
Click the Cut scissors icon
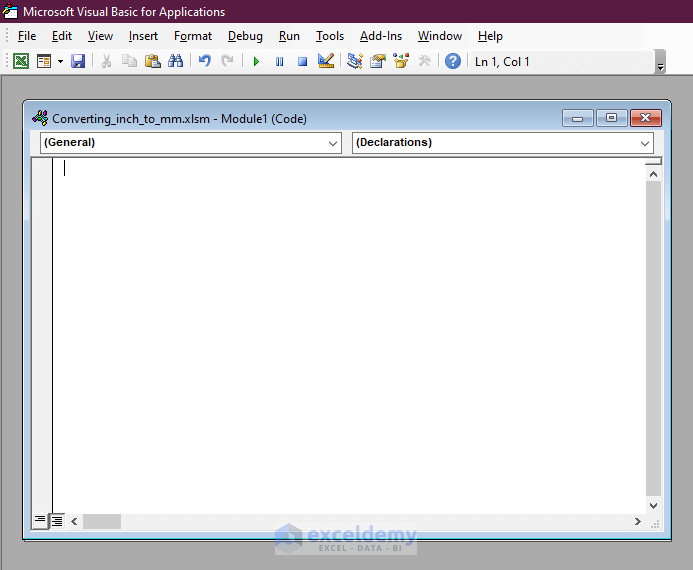tap(106, 61)
